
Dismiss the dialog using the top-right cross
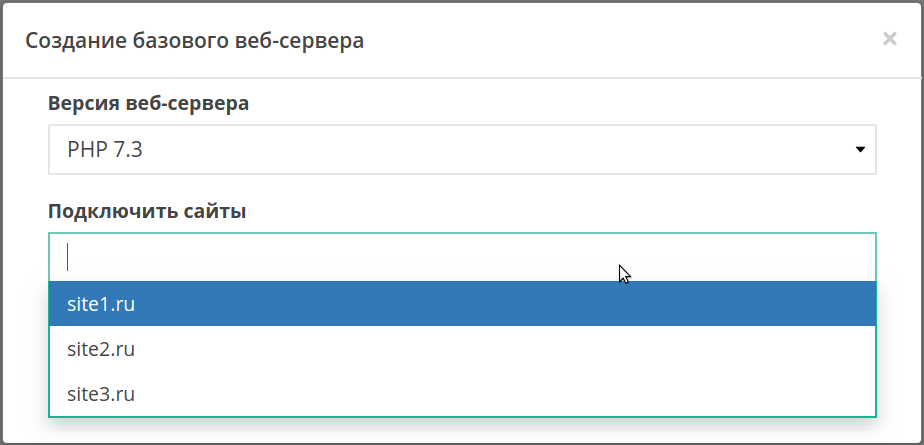click(x=889, y=39)
